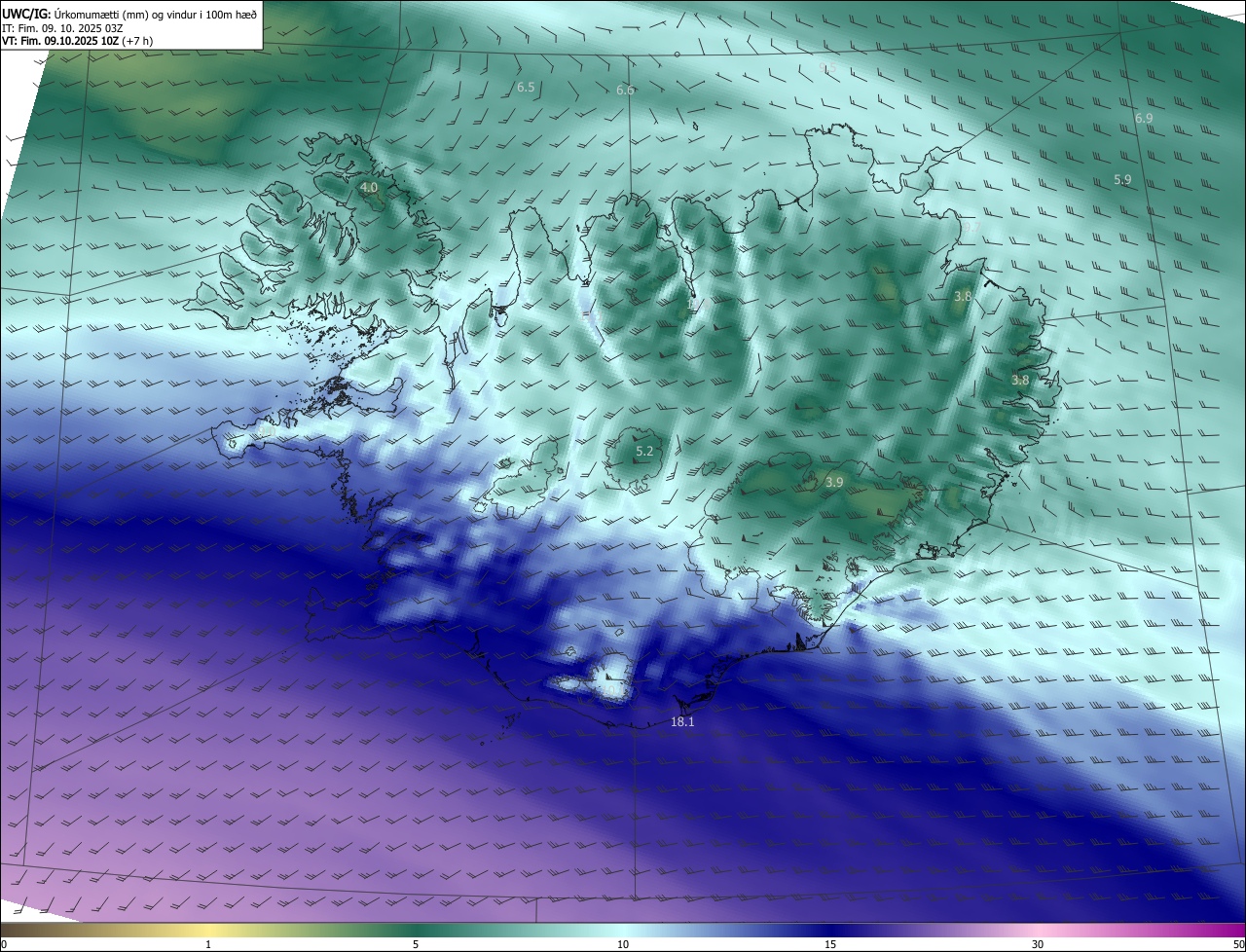Click the map value label 6.6
The height and width of the screenshot is (952, 1246).
tap(625, 91)
